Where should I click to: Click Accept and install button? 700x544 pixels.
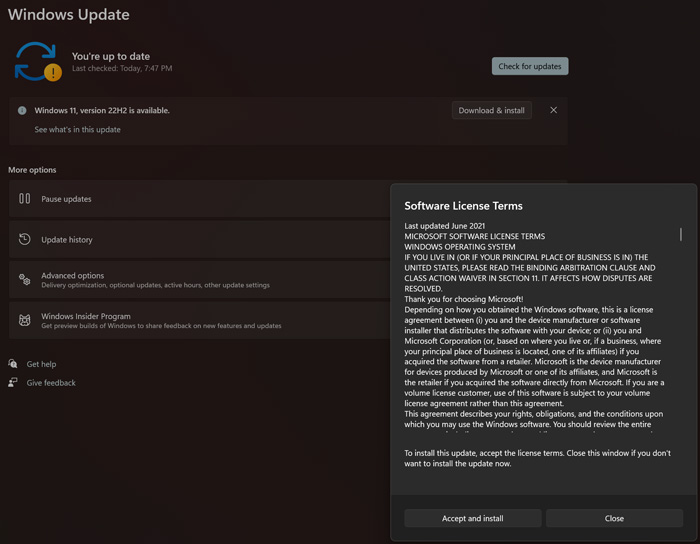[x=473, y=518]
